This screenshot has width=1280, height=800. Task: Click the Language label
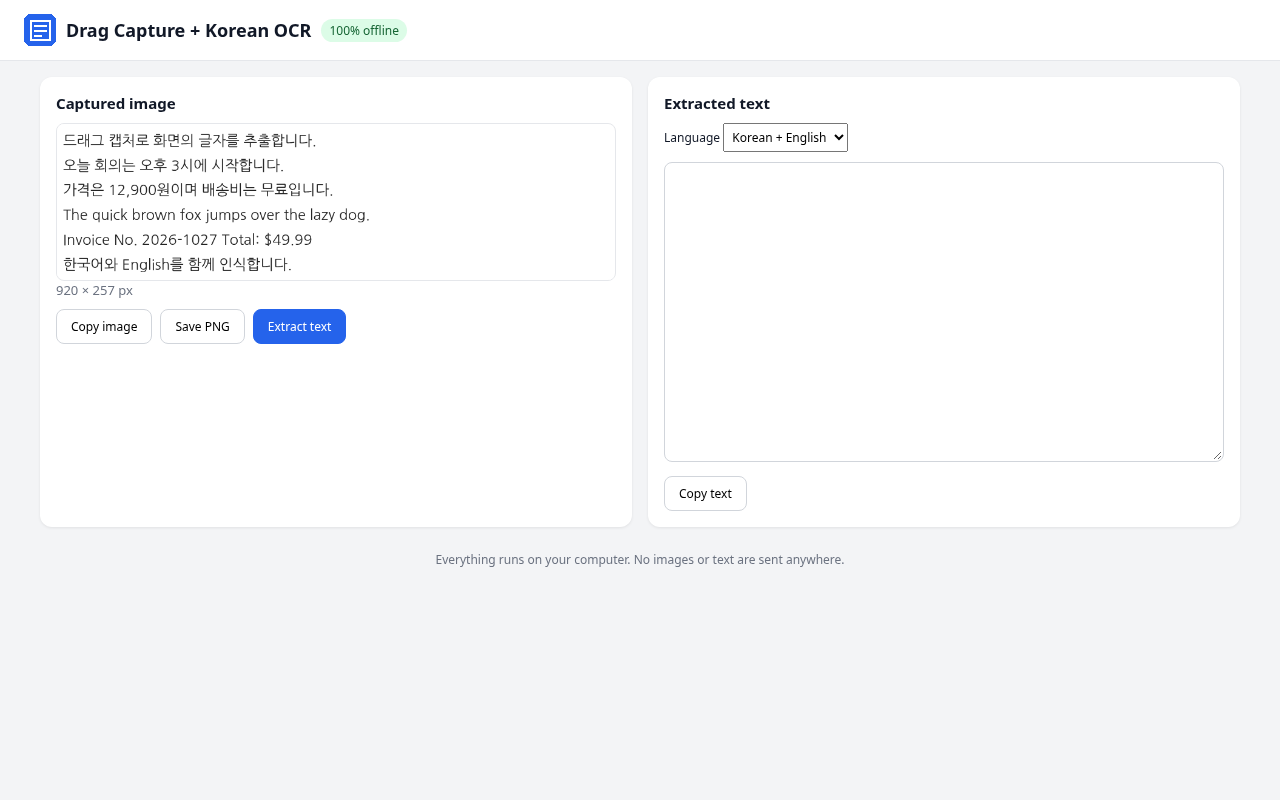pyautogui.click(x=692, y=138)
